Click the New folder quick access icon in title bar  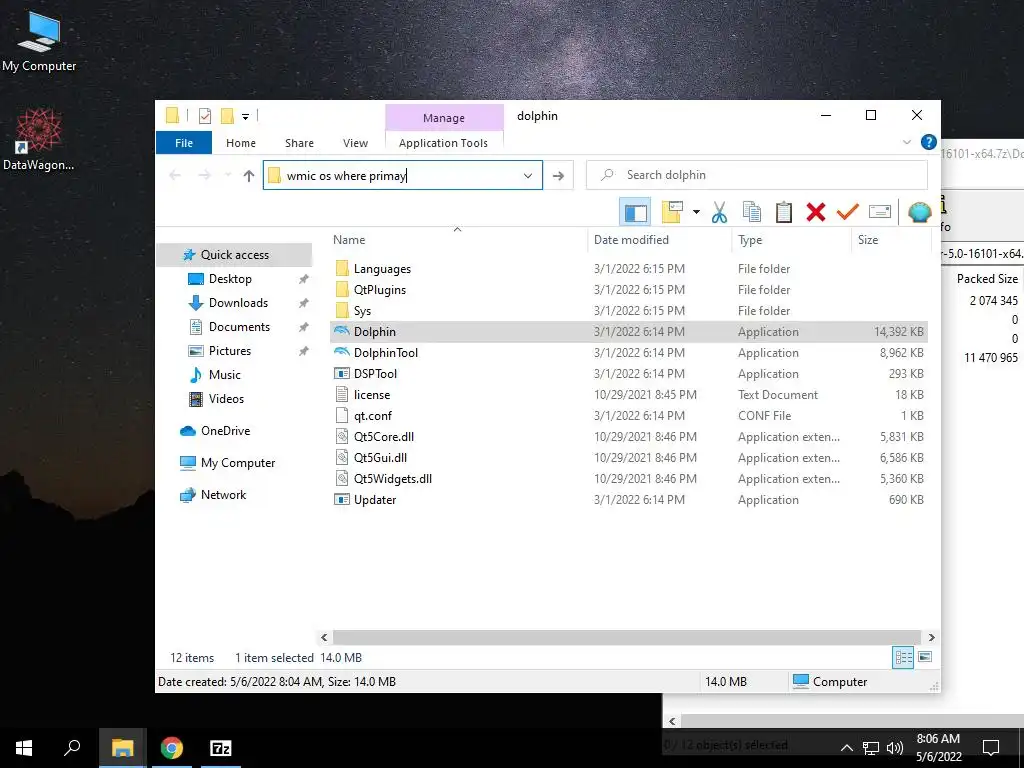pyautogui.click(x=227, y=116)
